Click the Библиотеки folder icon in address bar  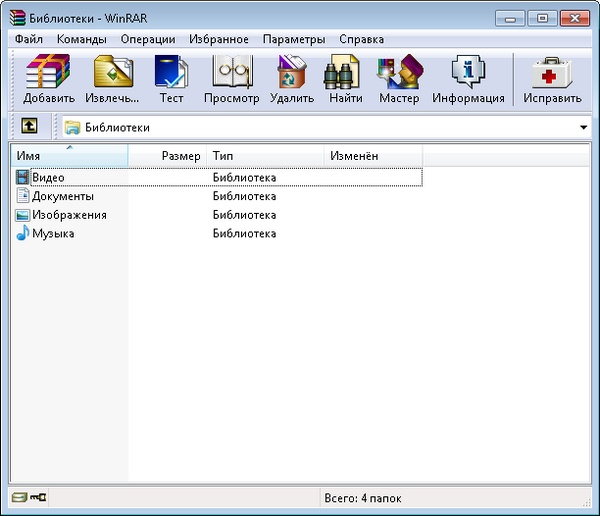tap(72, 127)
